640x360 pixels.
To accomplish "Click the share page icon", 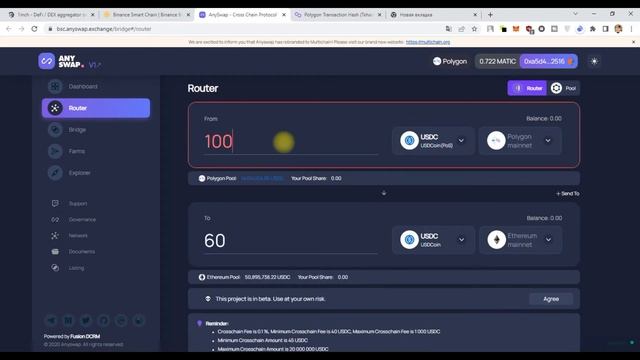I will 462,29.
